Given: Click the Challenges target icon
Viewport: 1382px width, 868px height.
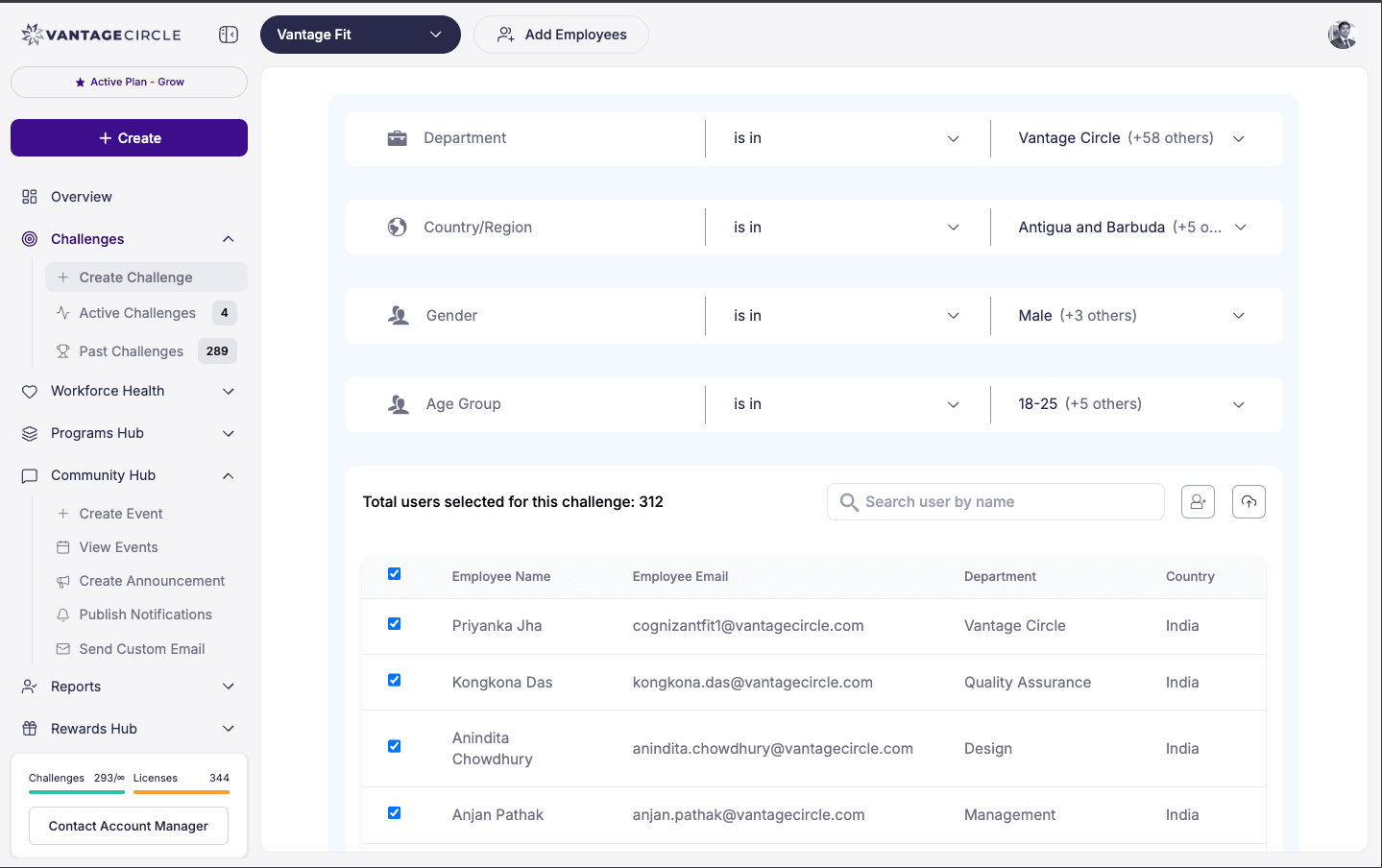Looking at the screenshot, I should (x=30, y=239).
